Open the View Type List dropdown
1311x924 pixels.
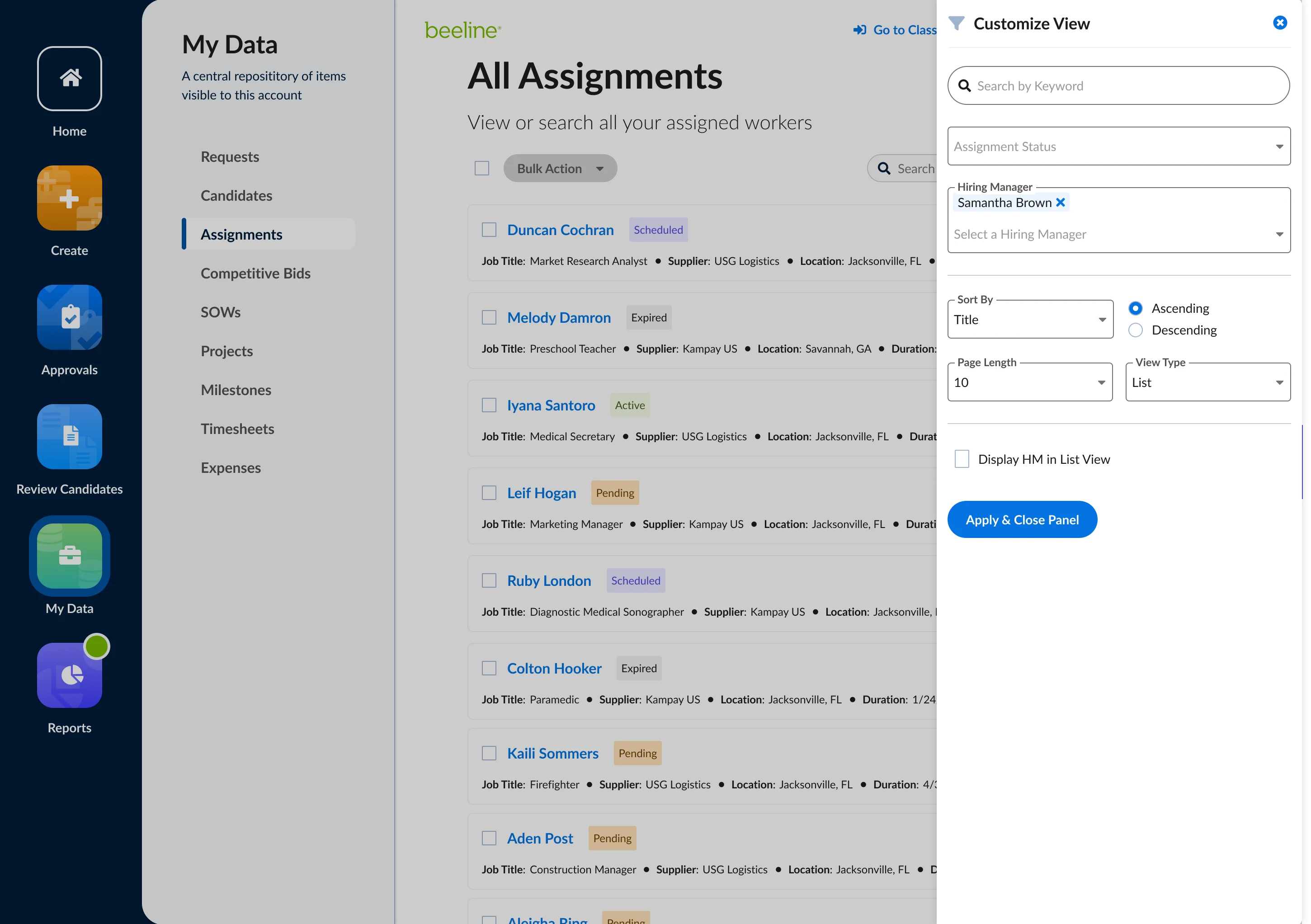[1207, 382]
